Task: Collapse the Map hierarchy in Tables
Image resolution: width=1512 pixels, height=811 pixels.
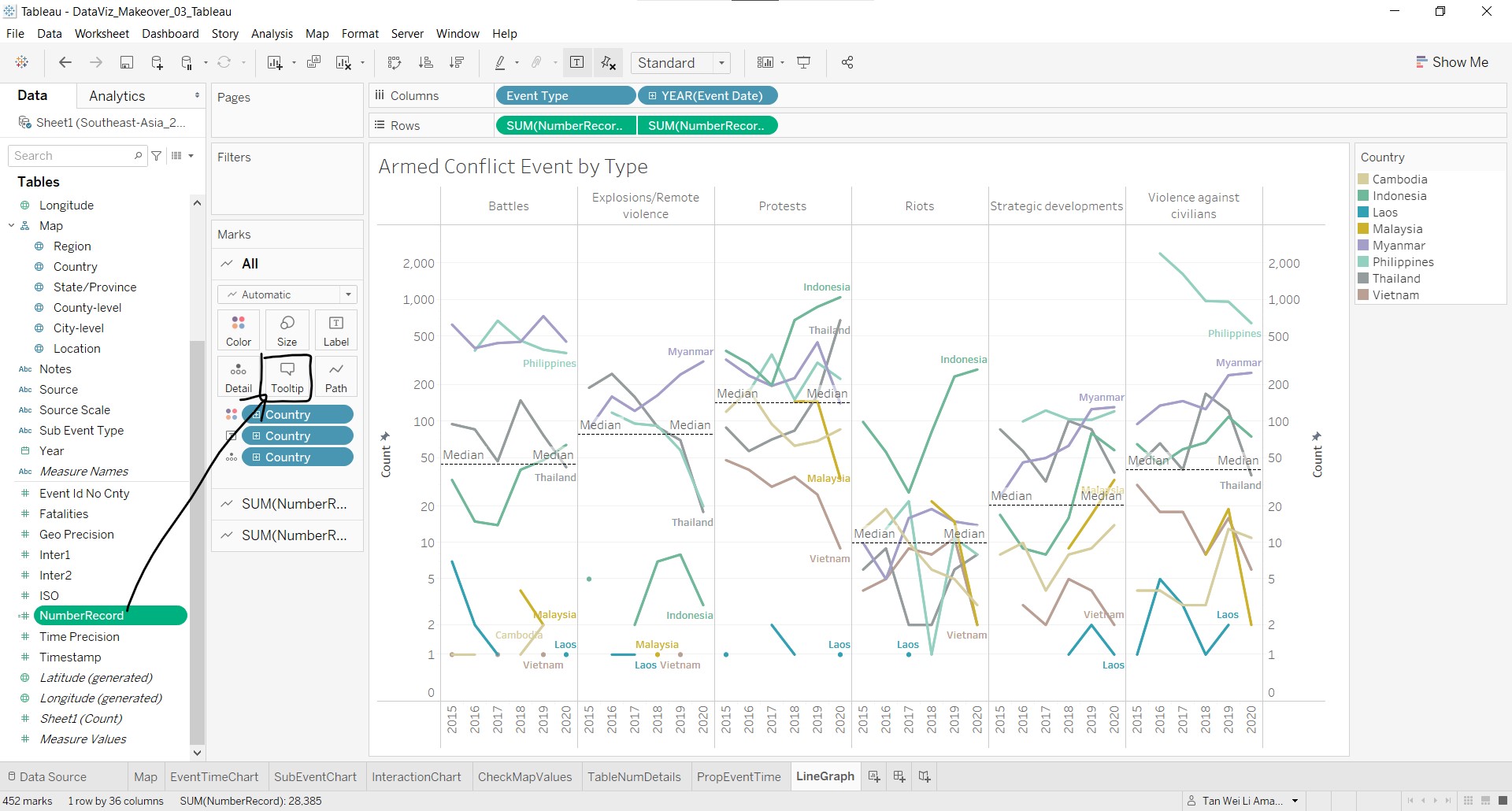Action: click(12, 226)
